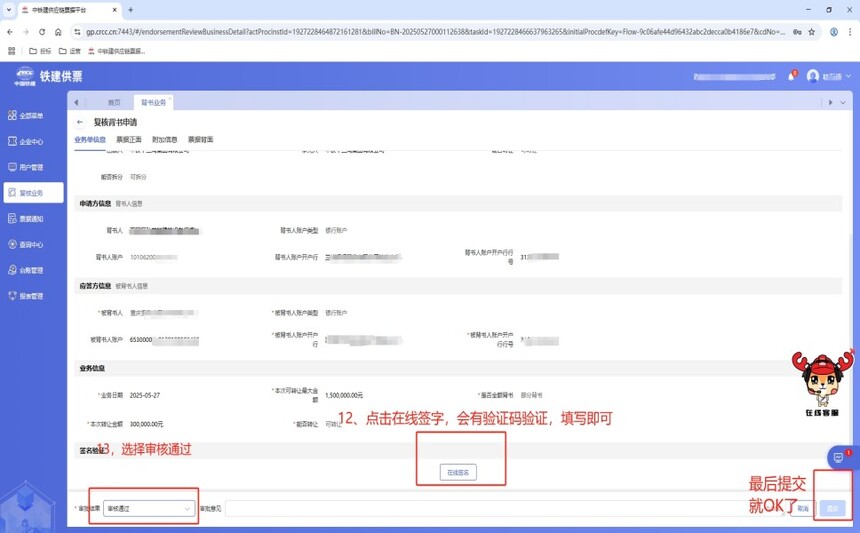The height and width of the screenshot is (533, 860).
Task: Click the 提交 button
Action: pos(832,509)
